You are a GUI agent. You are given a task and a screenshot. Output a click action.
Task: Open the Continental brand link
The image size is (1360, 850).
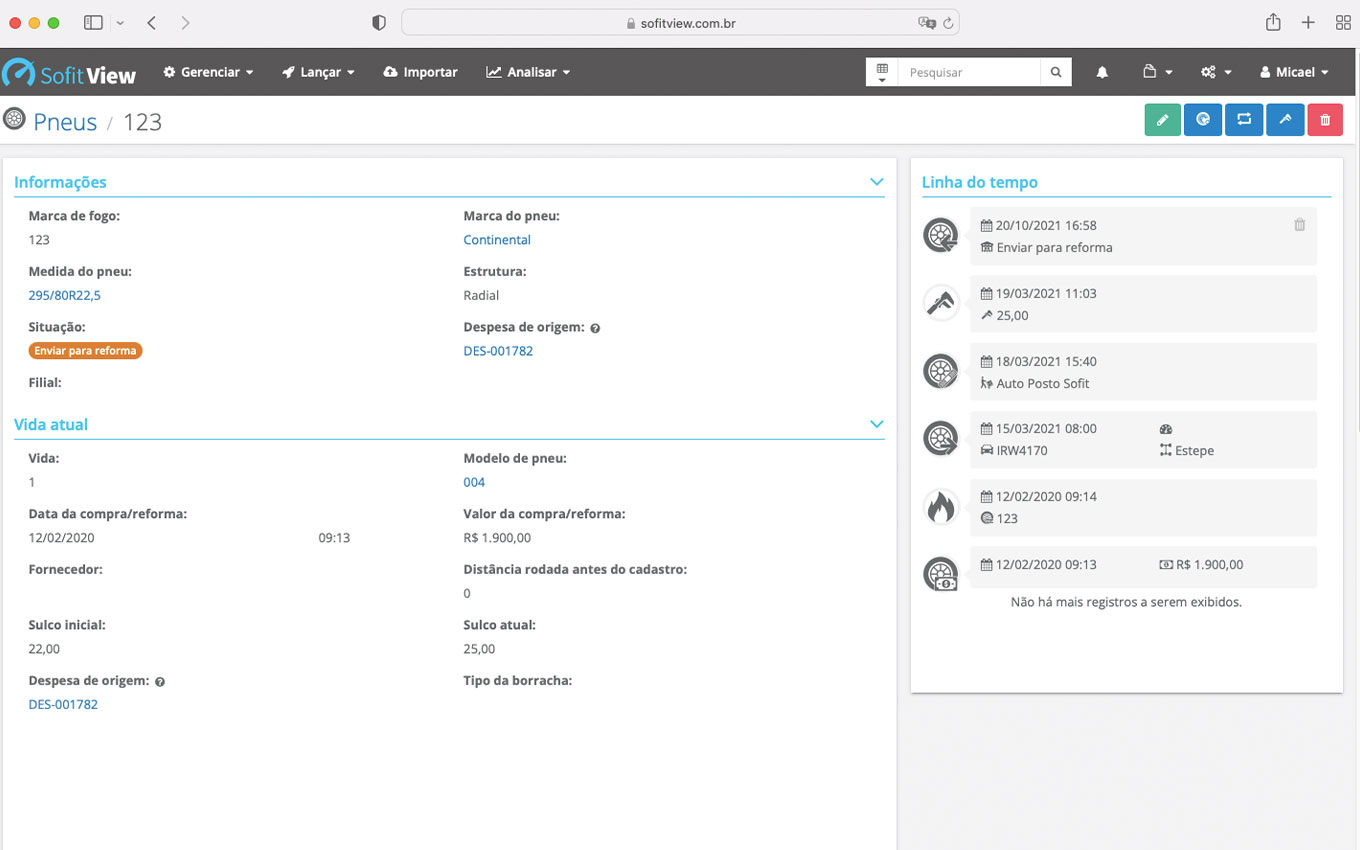(x=497, y=240)
